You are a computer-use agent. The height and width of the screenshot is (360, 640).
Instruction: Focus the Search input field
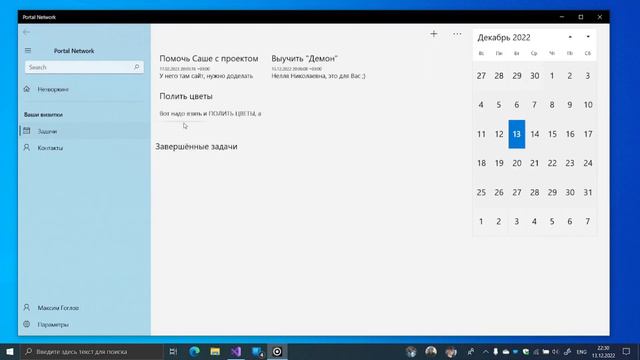[84, 67]
